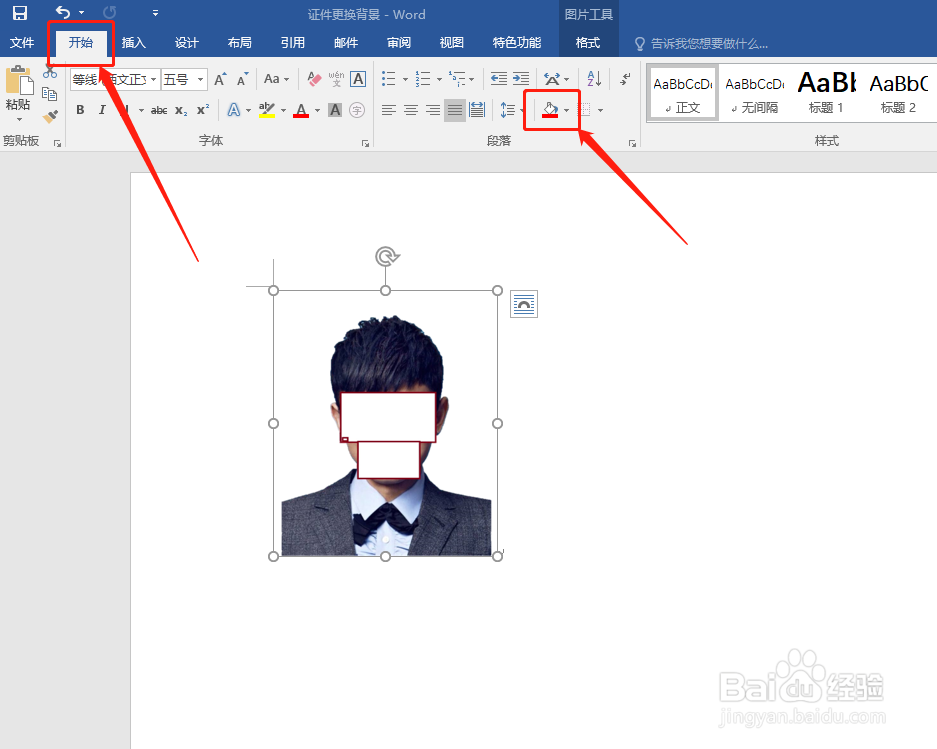The width and height of the screenshot is (937, 749).
Task: Center align the text
Action: pyautogui.click(x=411, y=110)
